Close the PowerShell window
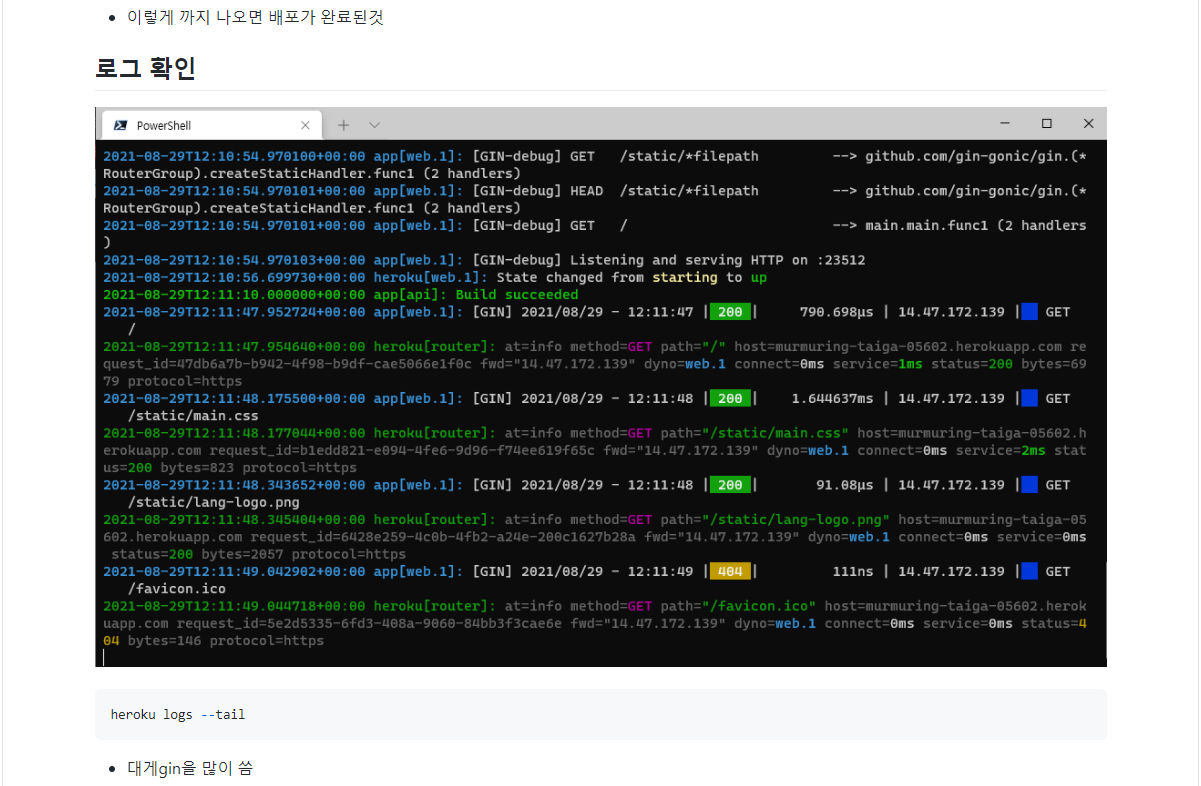 click(1088, 123)
